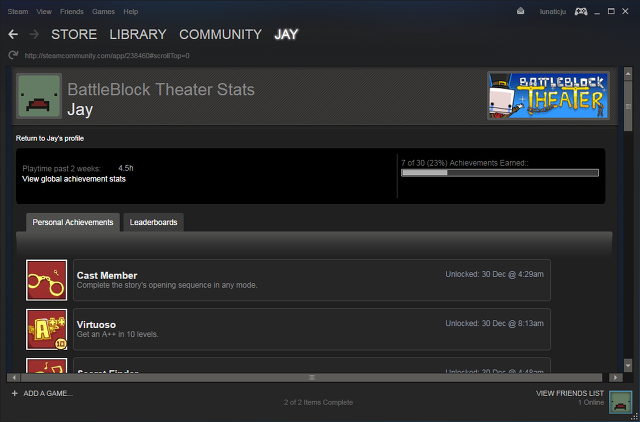Viewport: 640px width, 422px height.
Task: Open the View menu
Action: 44,11
